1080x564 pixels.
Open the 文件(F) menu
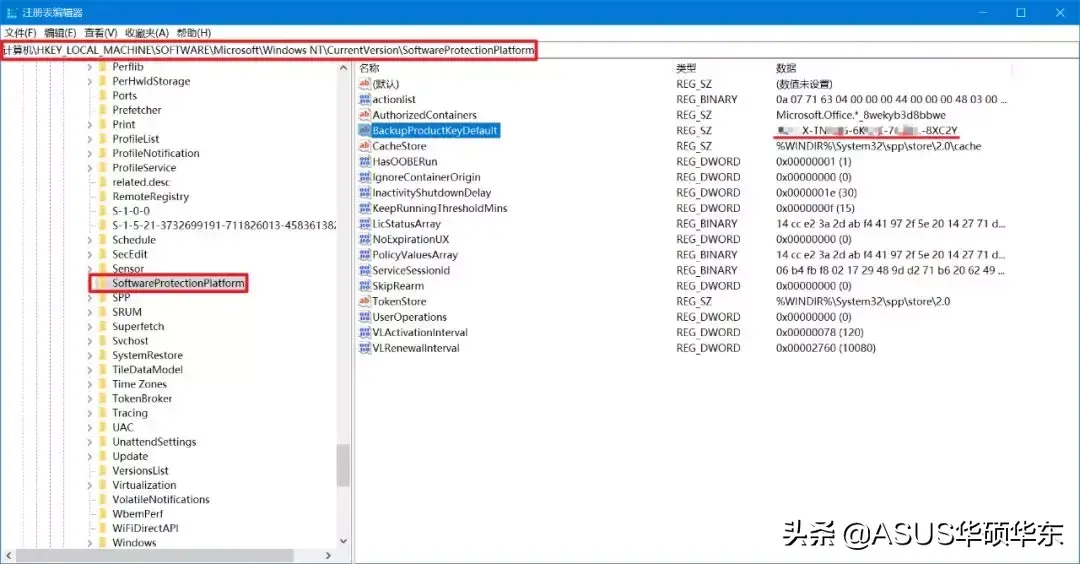20,32
